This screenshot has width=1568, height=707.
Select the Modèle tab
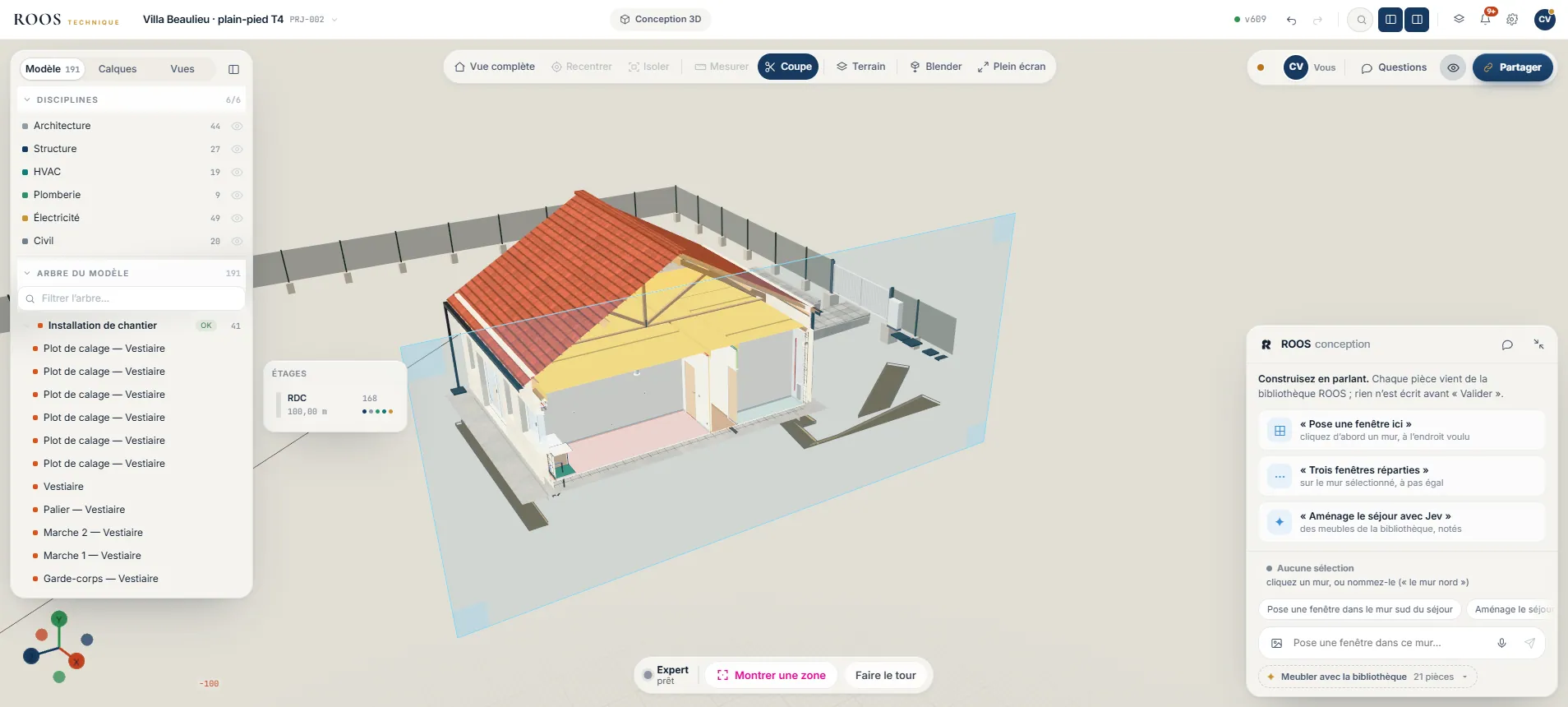[x=53, y=69]
